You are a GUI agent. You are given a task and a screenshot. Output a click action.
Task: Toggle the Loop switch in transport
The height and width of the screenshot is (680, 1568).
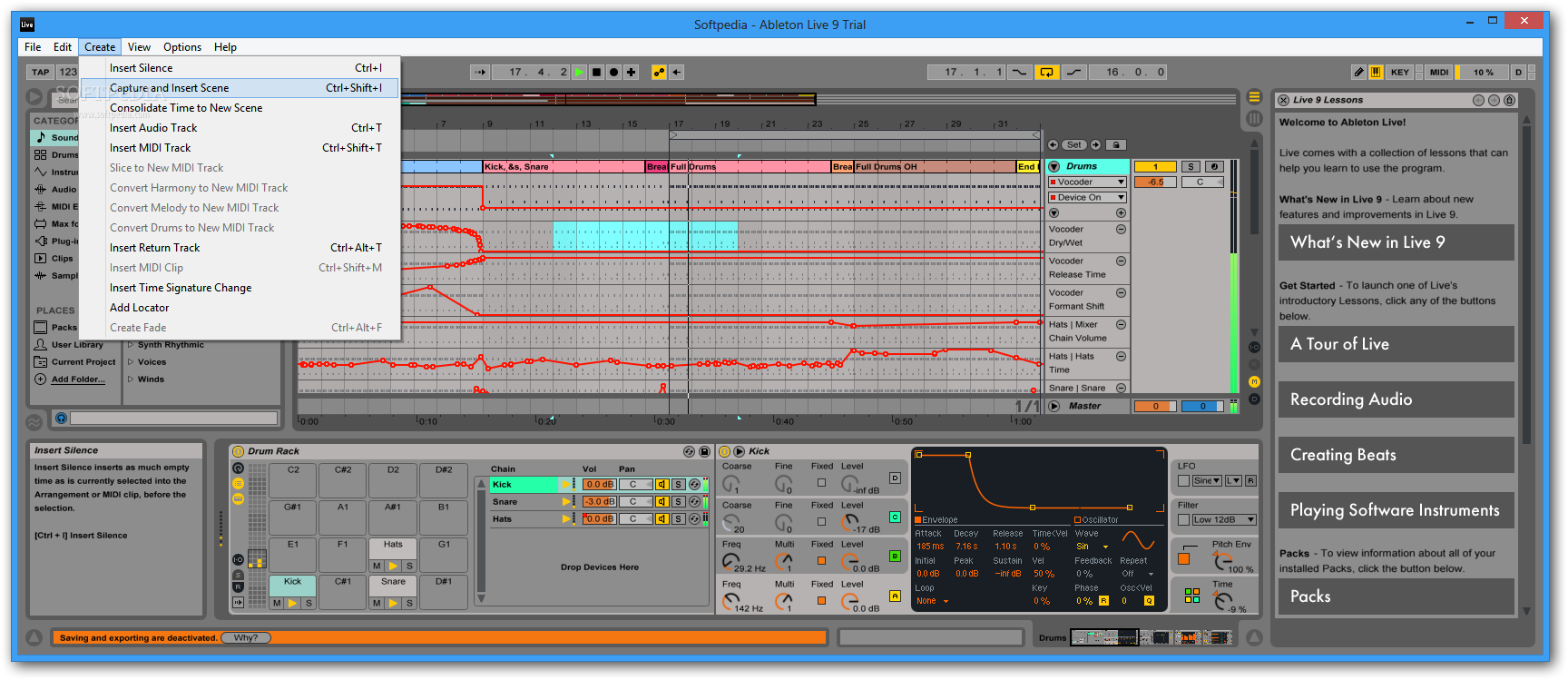tap(1046, 72)
